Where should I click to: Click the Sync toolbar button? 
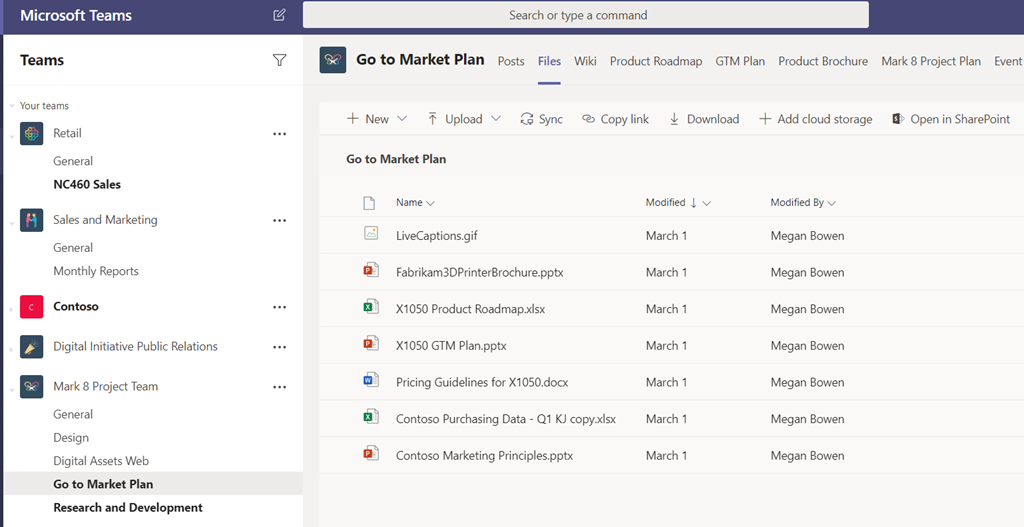tap(541, 119)
